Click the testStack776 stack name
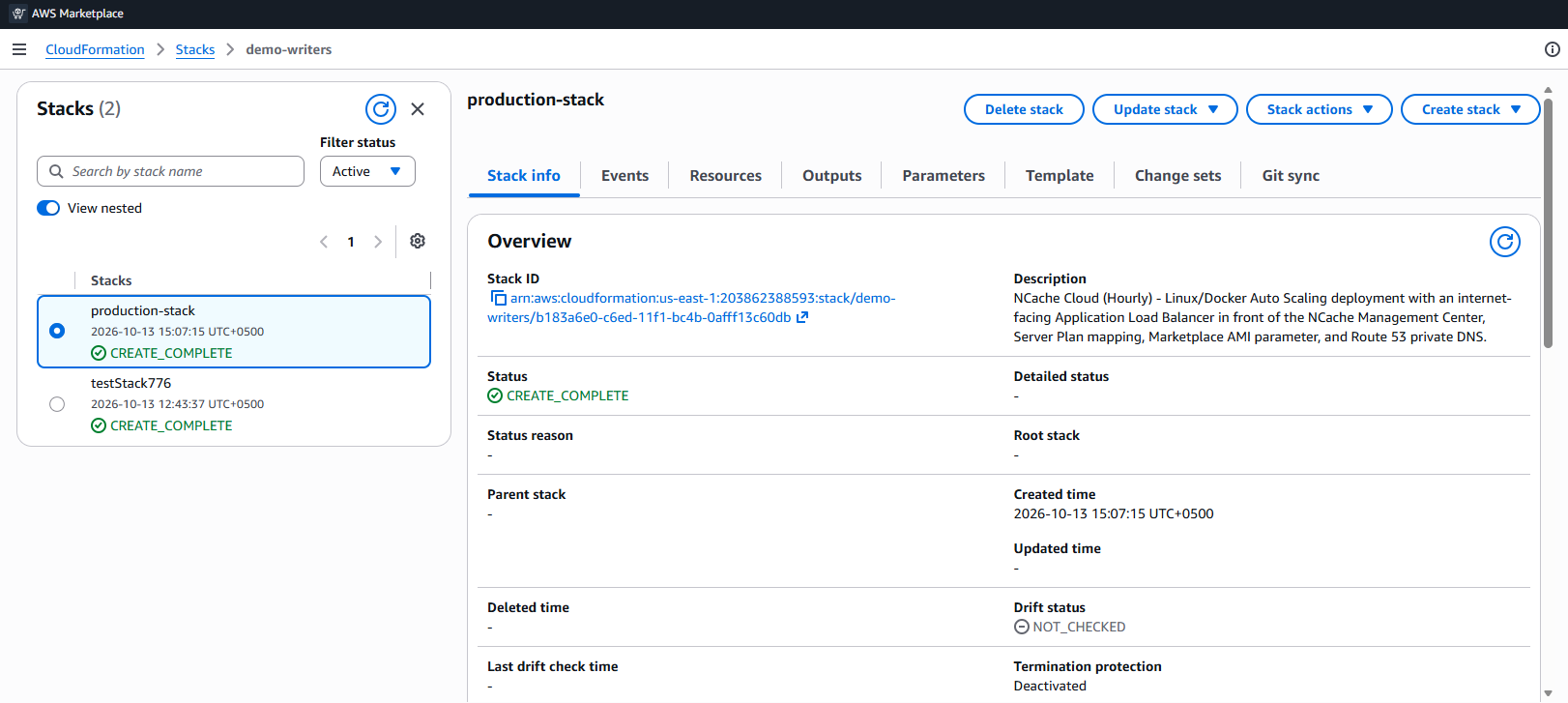The width and height of the screenshot is (1568, 703). (x=131, y=383)
